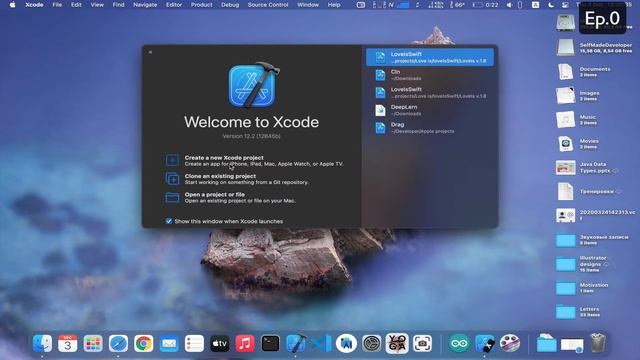The image size is (640, 360).
Task: Click the battery status in menu bar
Action: [x=485, y=5]
